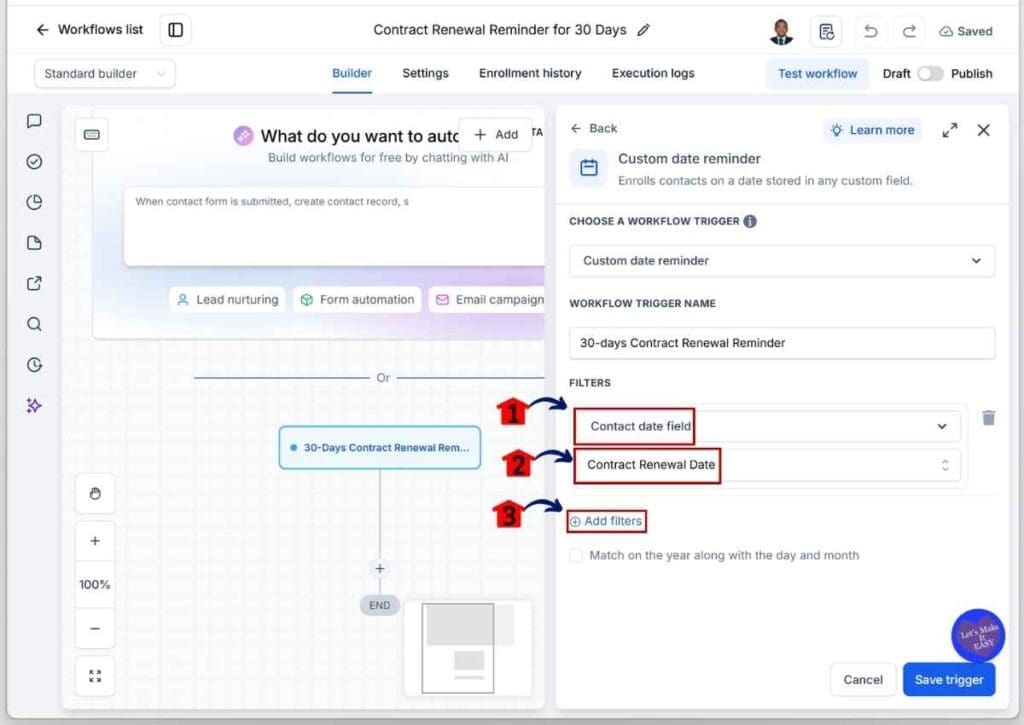
Task: Open the Custom date reminder dropdown
Action: (x=782, y=261)
